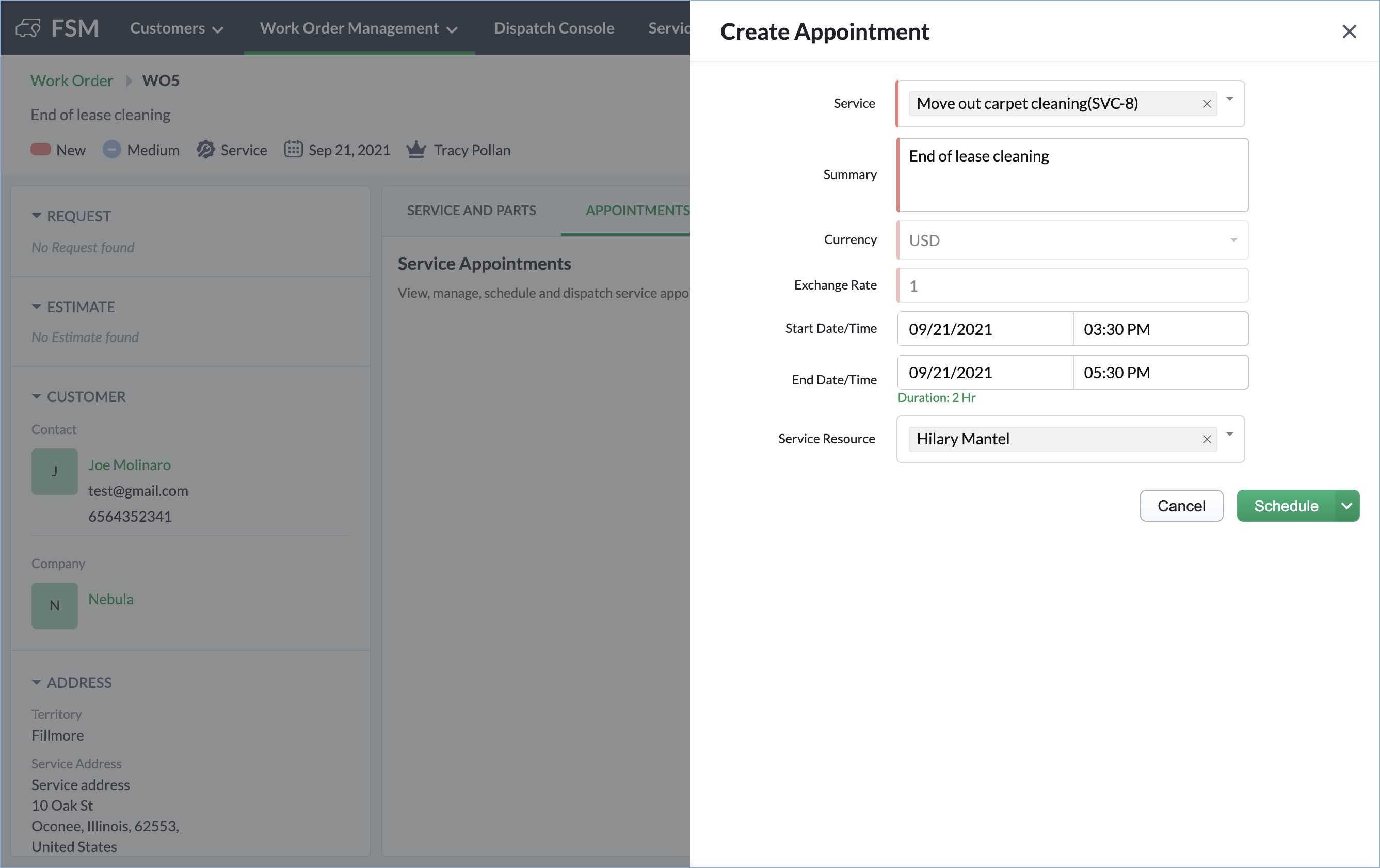Close the Create Appointment panel

pos(1349,31)
